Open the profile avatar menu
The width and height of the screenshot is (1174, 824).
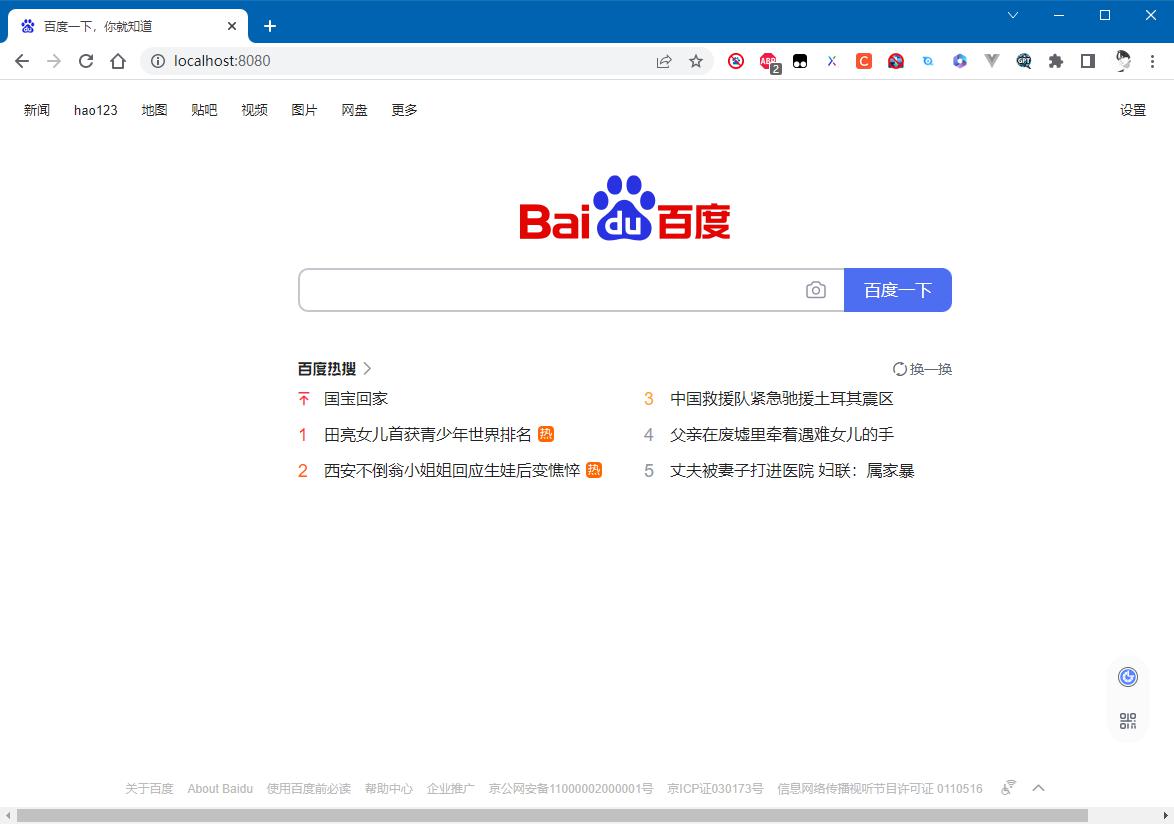pyautogui.click(x=1122, y=61)
